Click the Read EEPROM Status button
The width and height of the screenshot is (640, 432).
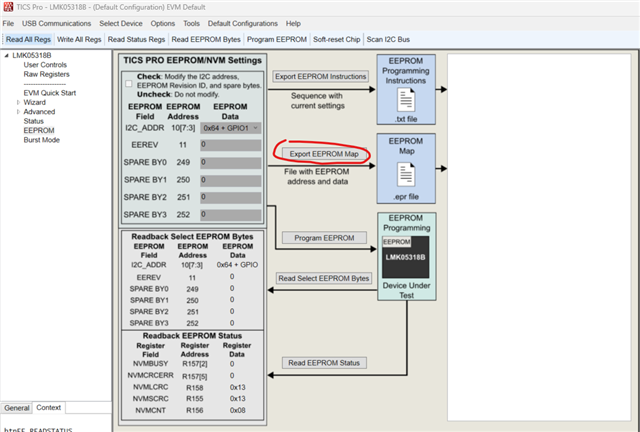[324, 363]
